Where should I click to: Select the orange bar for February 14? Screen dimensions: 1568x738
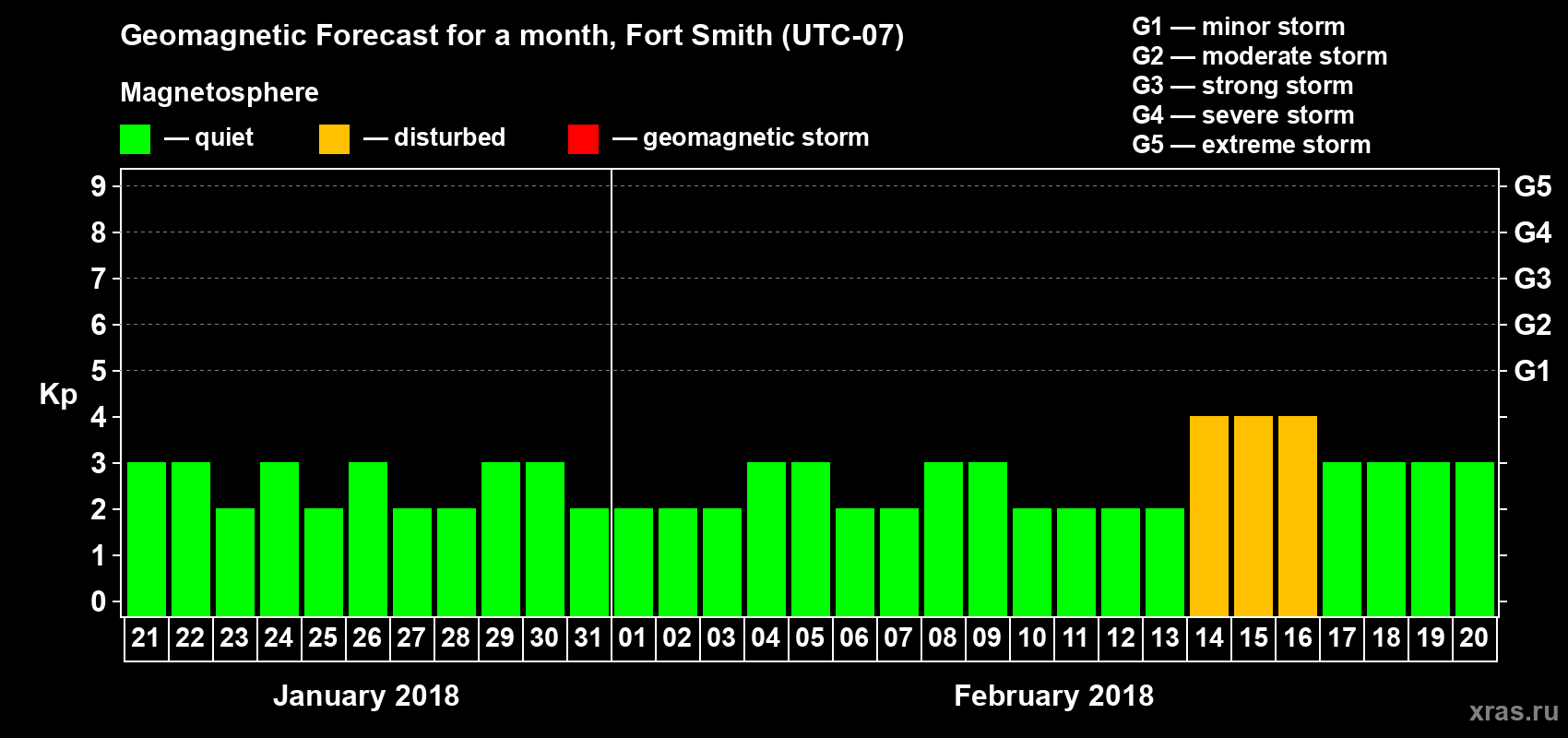1209,516
